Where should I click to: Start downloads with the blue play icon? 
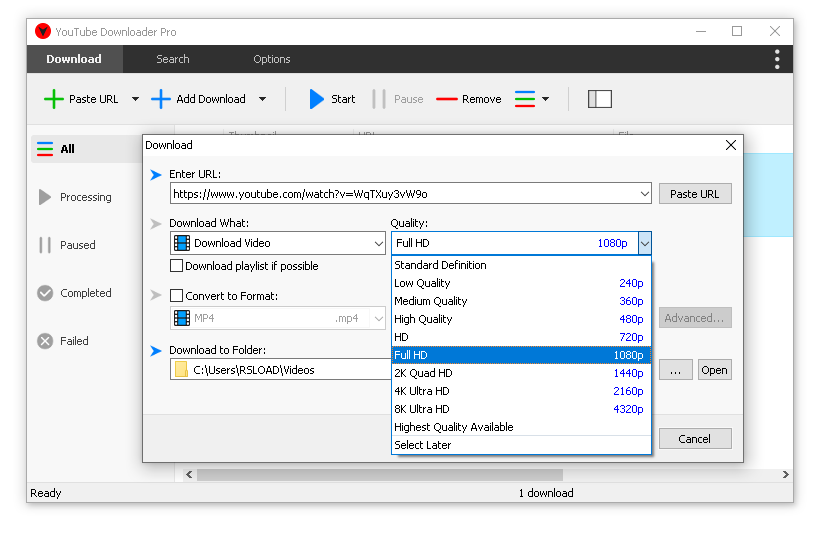[x=317, y=99]
